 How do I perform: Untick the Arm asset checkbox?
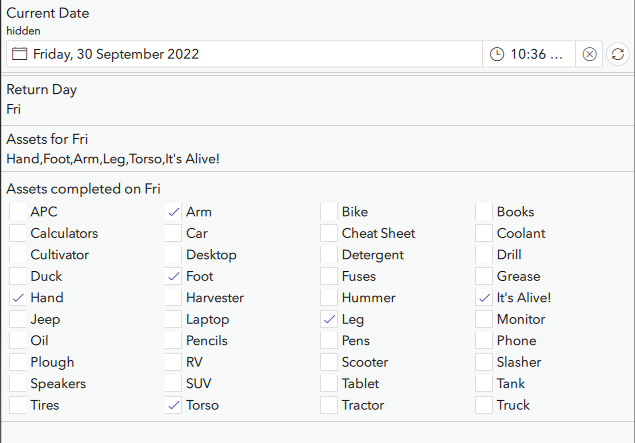click(x=174, y=212)
